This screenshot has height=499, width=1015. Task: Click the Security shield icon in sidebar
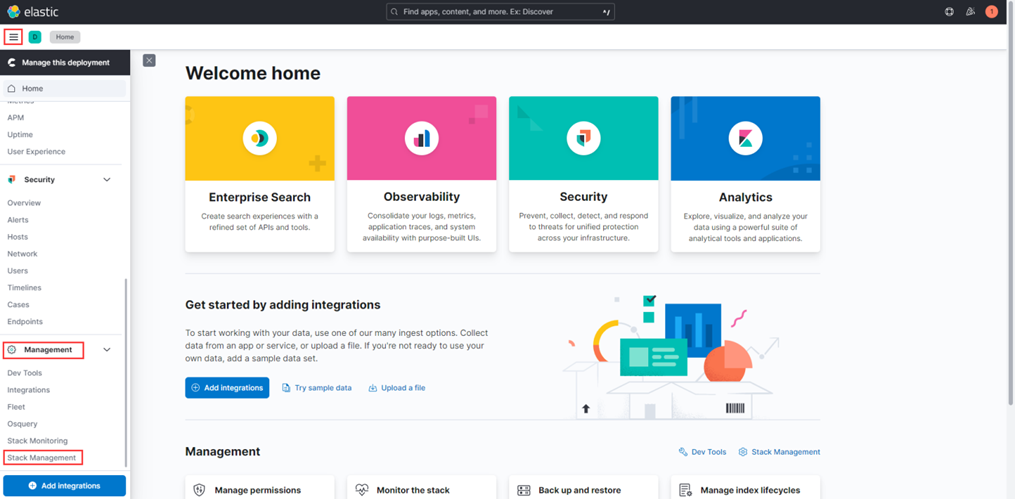click(12, 179)
